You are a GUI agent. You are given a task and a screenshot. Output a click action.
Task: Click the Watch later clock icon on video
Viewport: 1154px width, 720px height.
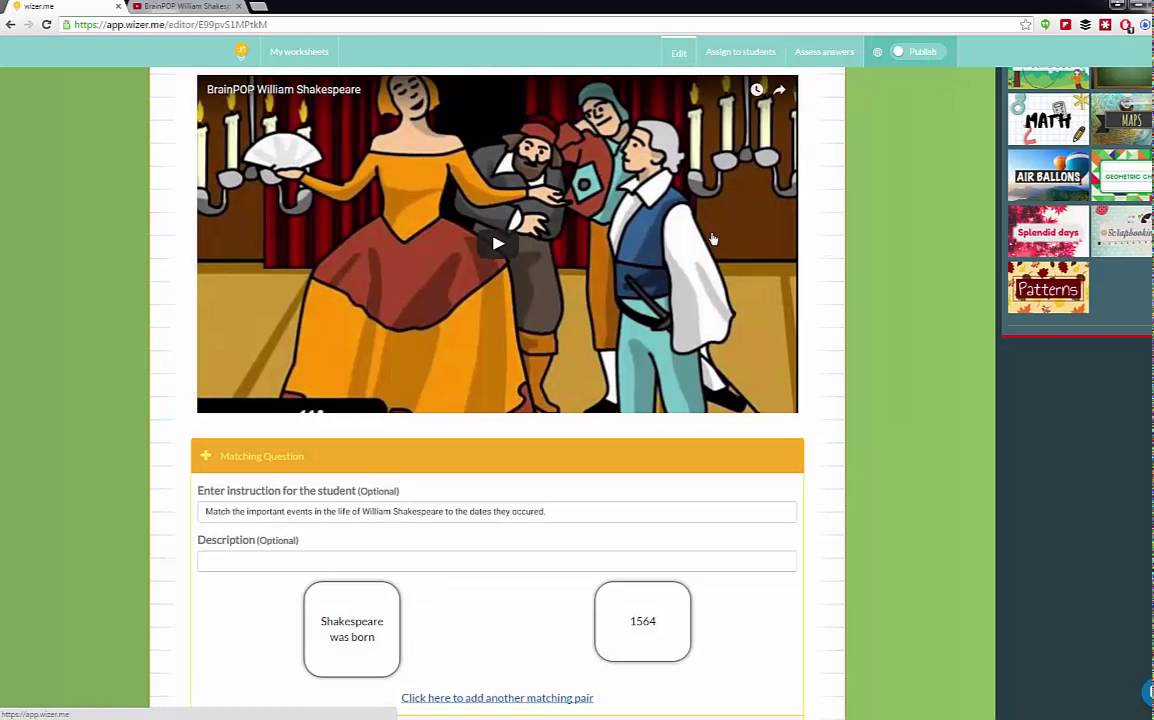click(x=757, y=90)
